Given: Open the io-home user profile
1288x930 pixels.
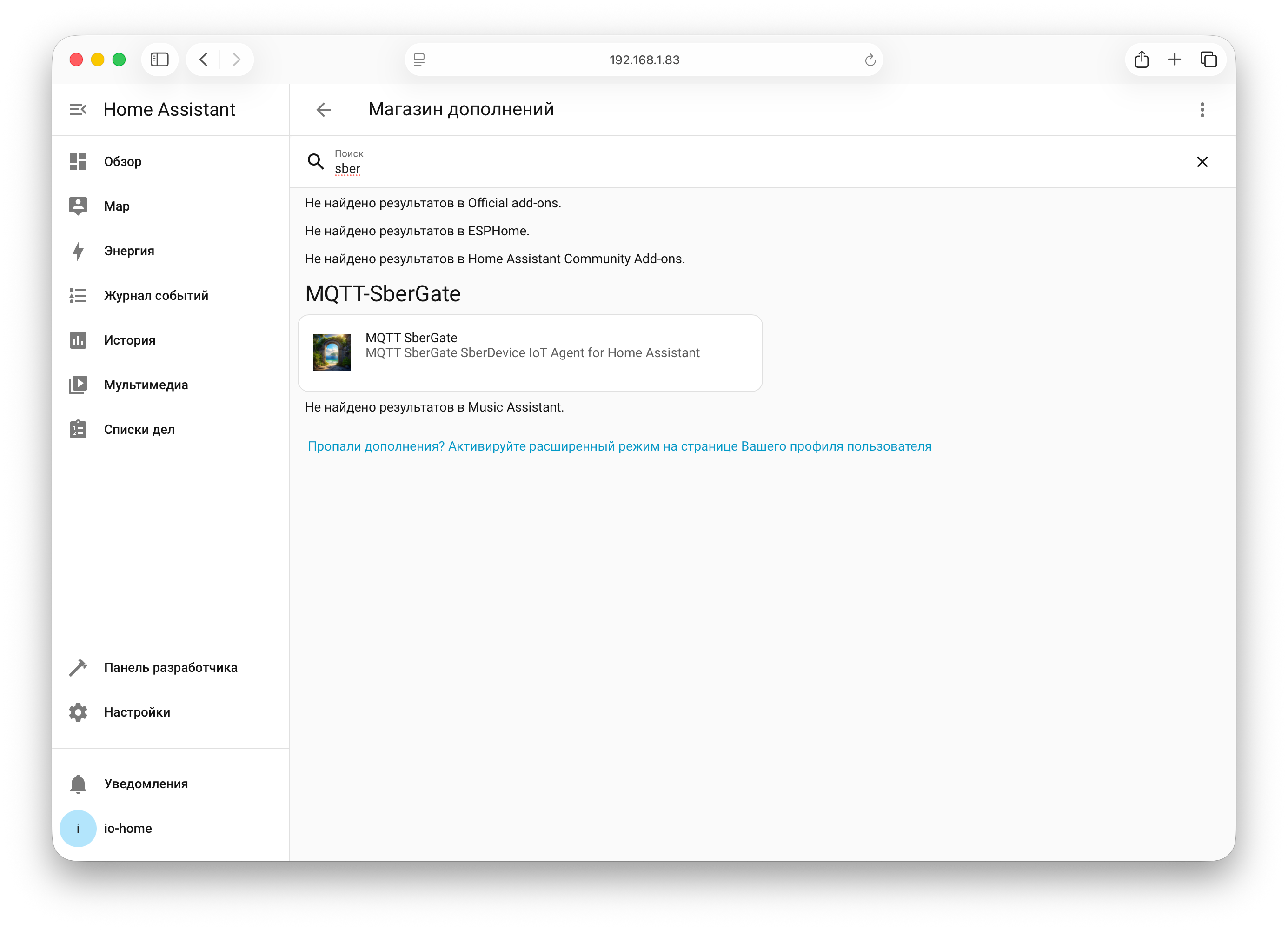Looking at the screenshot, I should click(x=78, y=828).
